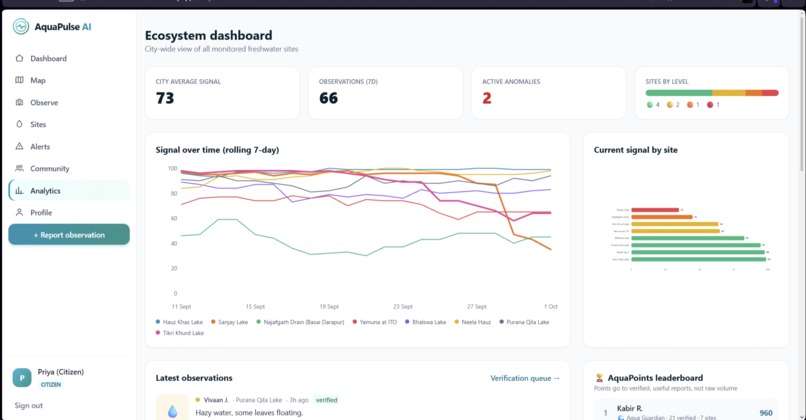Click the Observations (7D) value 66
Image resolution: width=806 pixels, height=420 pixels.
click(x=328, y=98)
